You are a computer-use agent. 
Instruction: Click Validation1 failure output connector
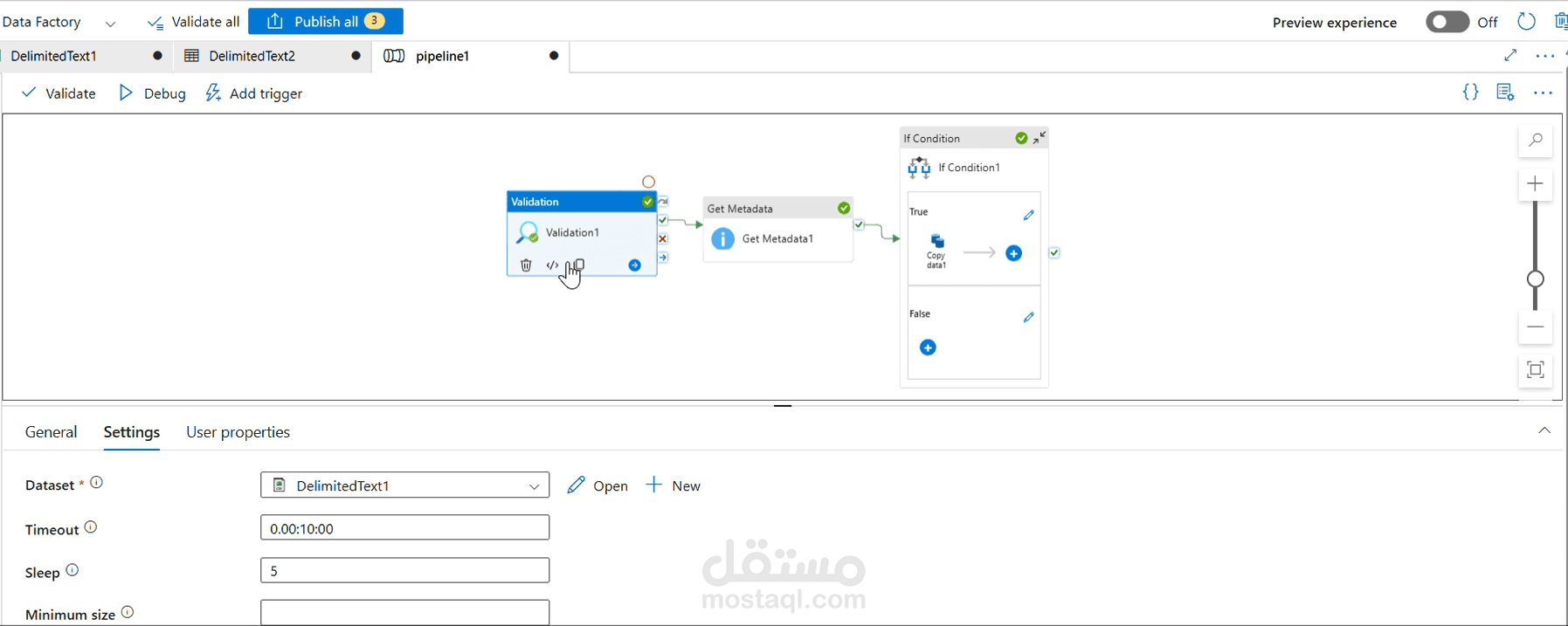663,238
